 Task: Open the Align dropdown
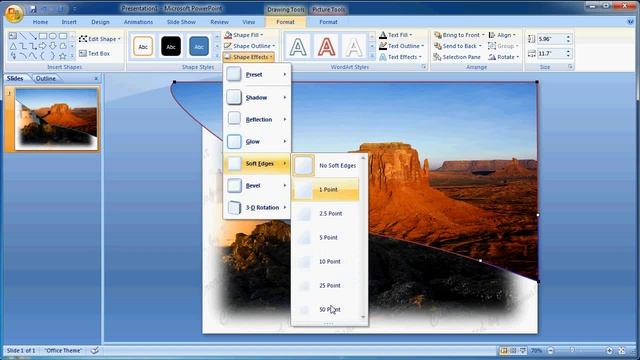pos(502,35)
